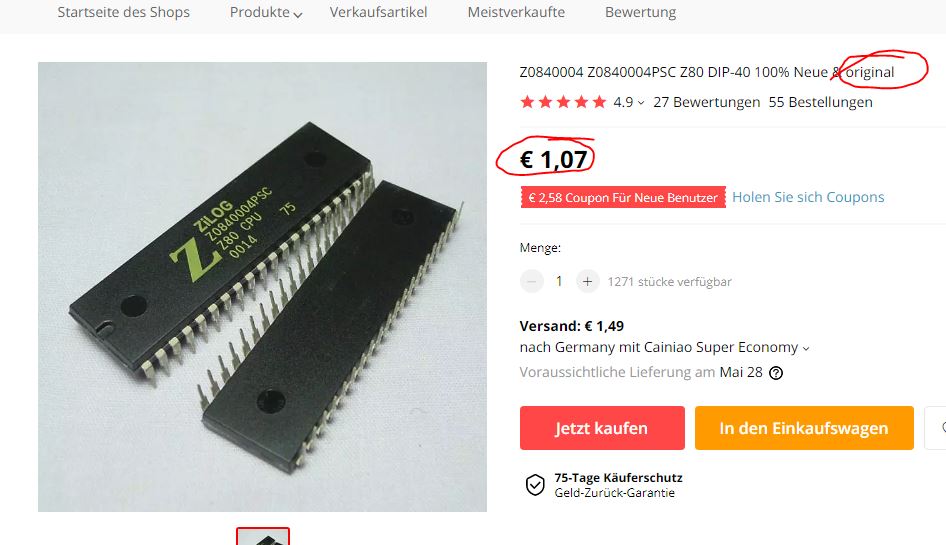This screenshot has height=545, width=946.
Task: Open the Verkaufsartikel tab
Action: click(x=378, y=12)
